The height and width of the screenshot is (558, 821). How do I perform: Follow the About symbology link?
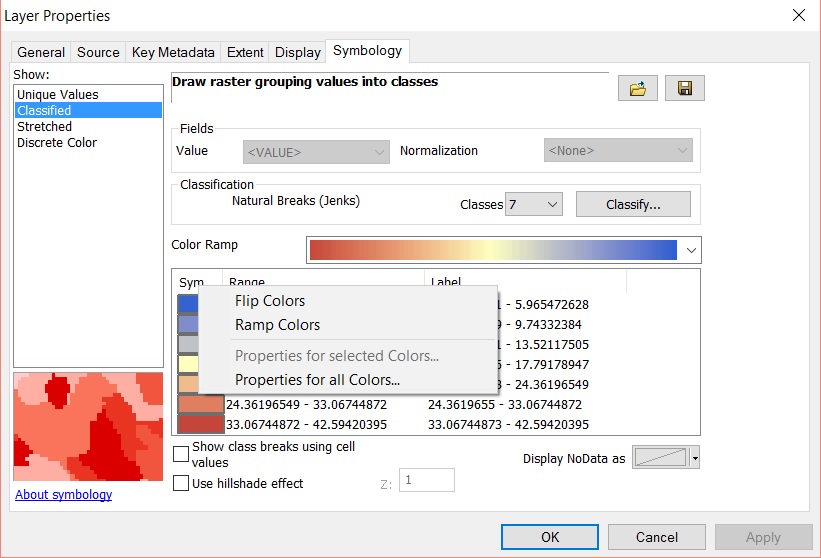64,495
